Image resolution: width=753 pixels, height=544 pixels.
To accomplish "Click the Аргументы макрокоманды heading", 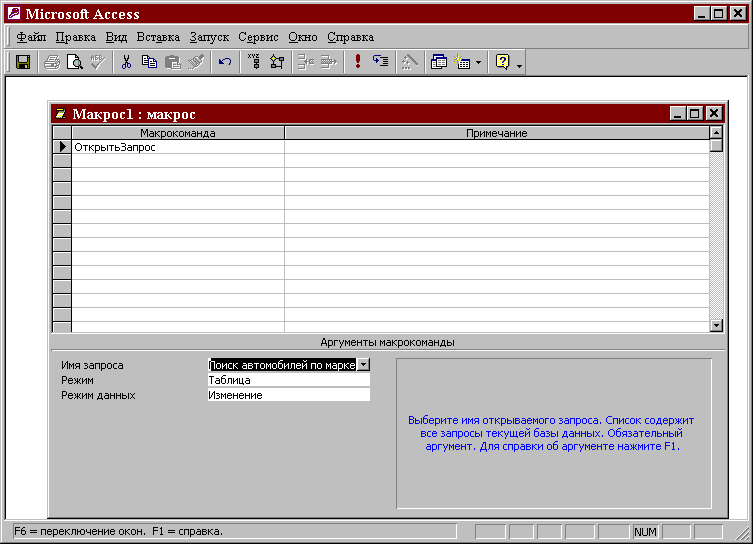I will tap(387, 342).
